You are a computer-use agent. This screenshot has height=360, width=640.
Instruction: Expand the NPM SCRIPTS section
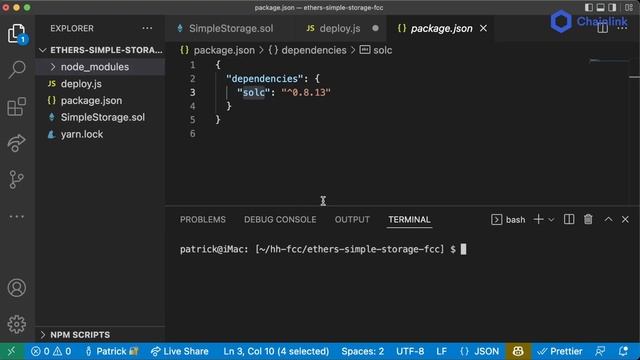[x=100, y=335]
